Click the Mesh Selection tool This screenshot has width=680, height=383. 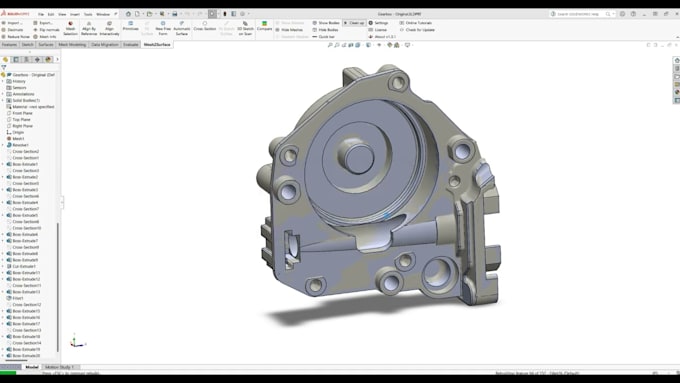[x=70, y=28]
